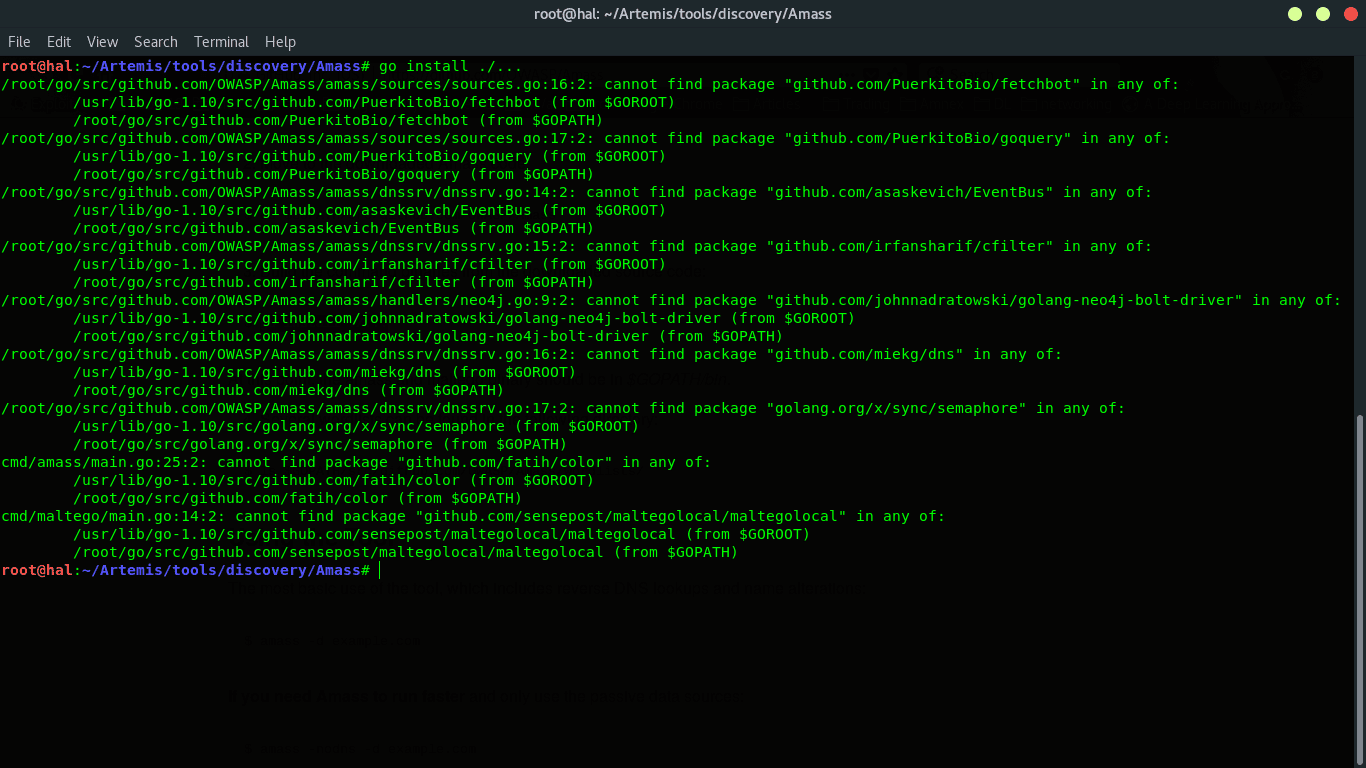Click the GOPATH path for PuerkitoBio/goquery
The height and width of the screenshot is (768, 1366).
[x=334, y=174]
